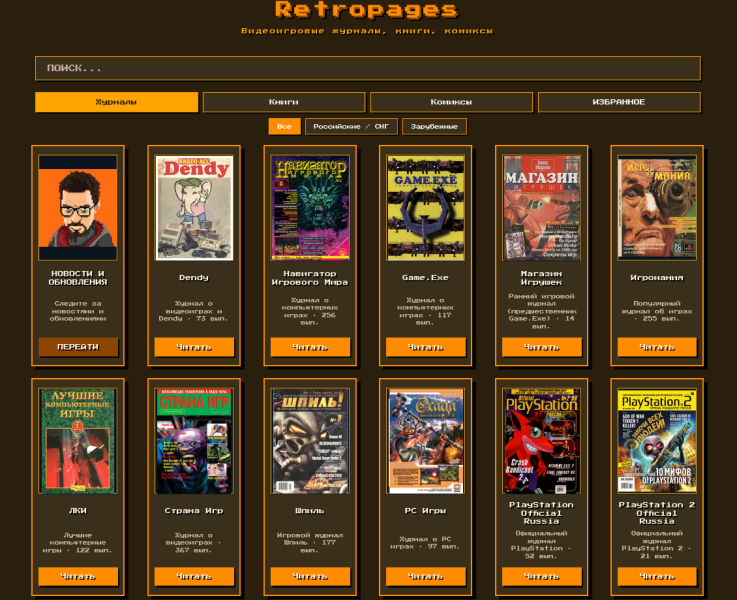Screen dimensions: 737x600
Task: Click Читать under PlayStation 2 Official Russia
Action: coord(657,576)
